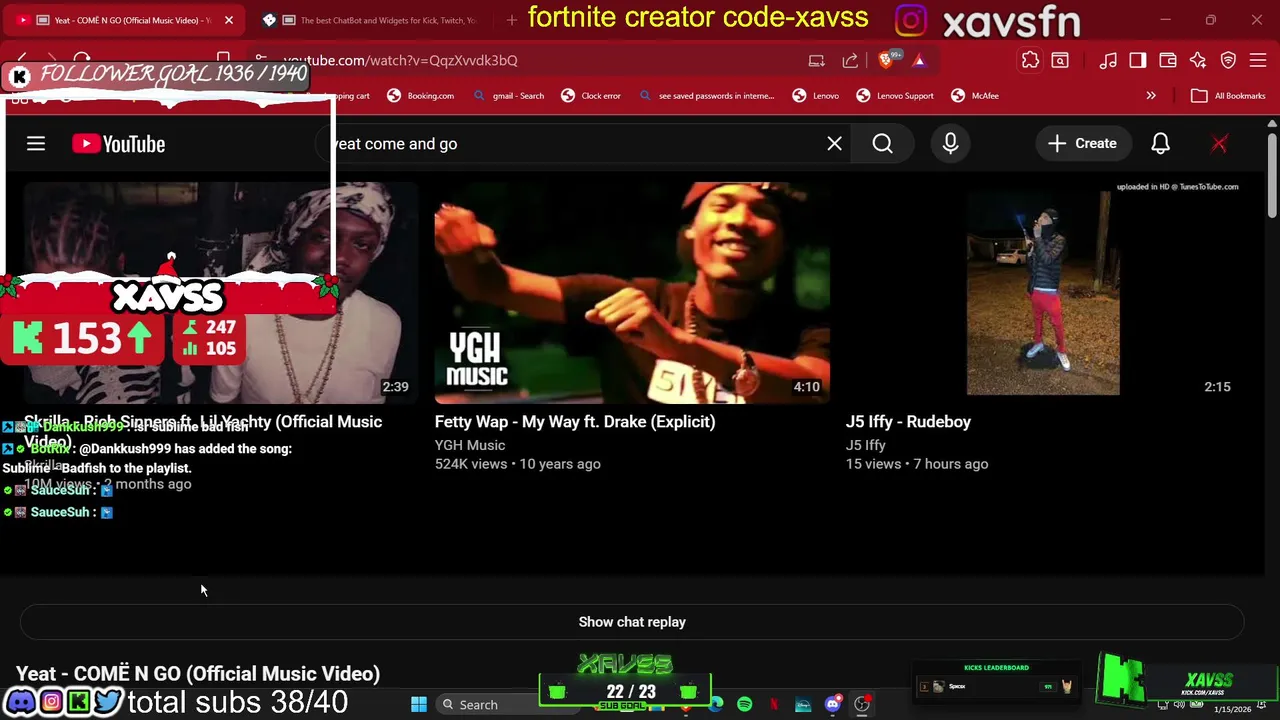The image size is (1280, 720).
Task: Open a new browser tab
Action: tap(511, 20)
